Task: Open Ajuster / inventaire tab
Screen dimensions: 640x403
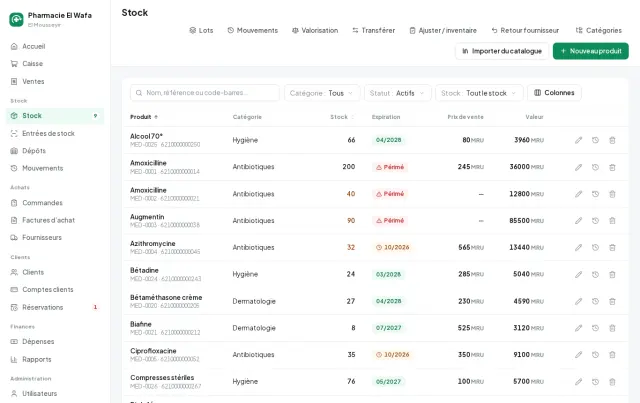Action: point(443,30)
